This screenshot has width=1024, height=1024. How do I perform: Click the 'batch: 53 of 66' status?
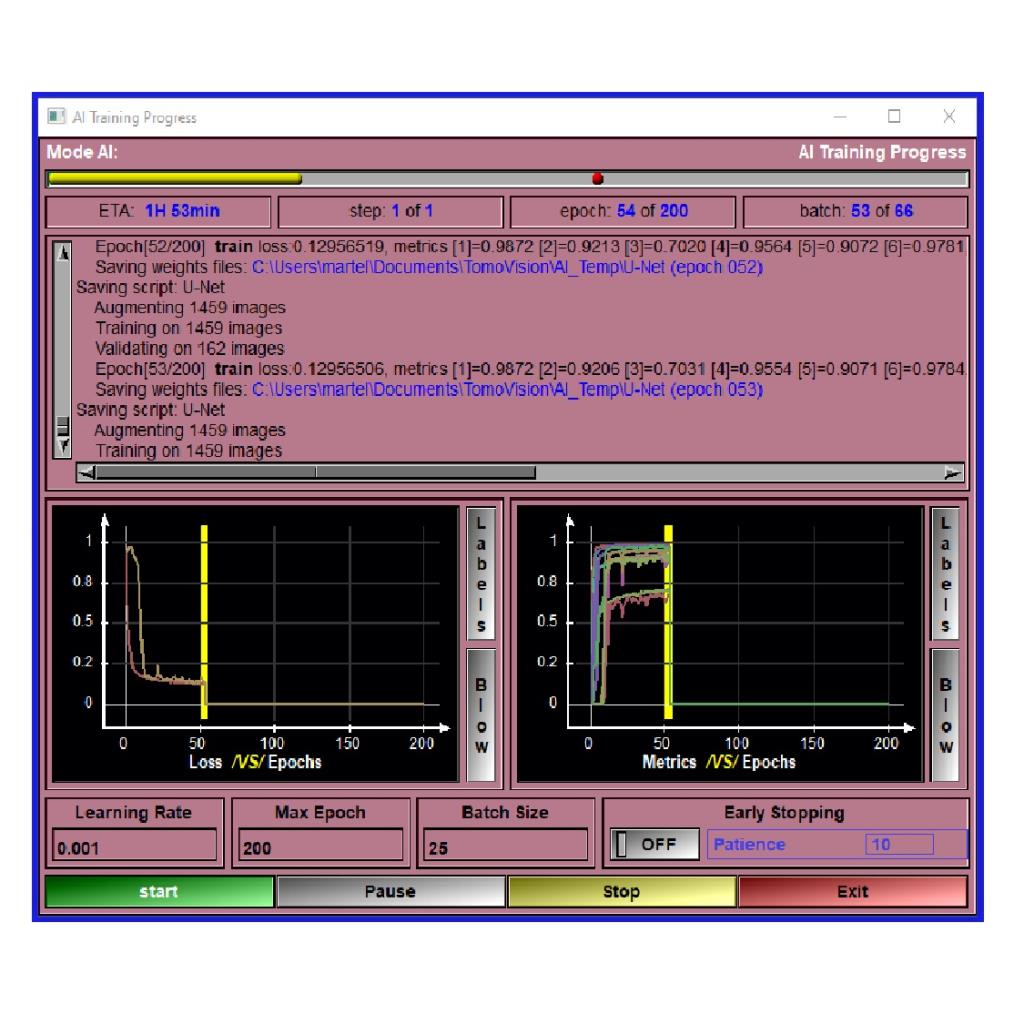click(x=856, y=211)
